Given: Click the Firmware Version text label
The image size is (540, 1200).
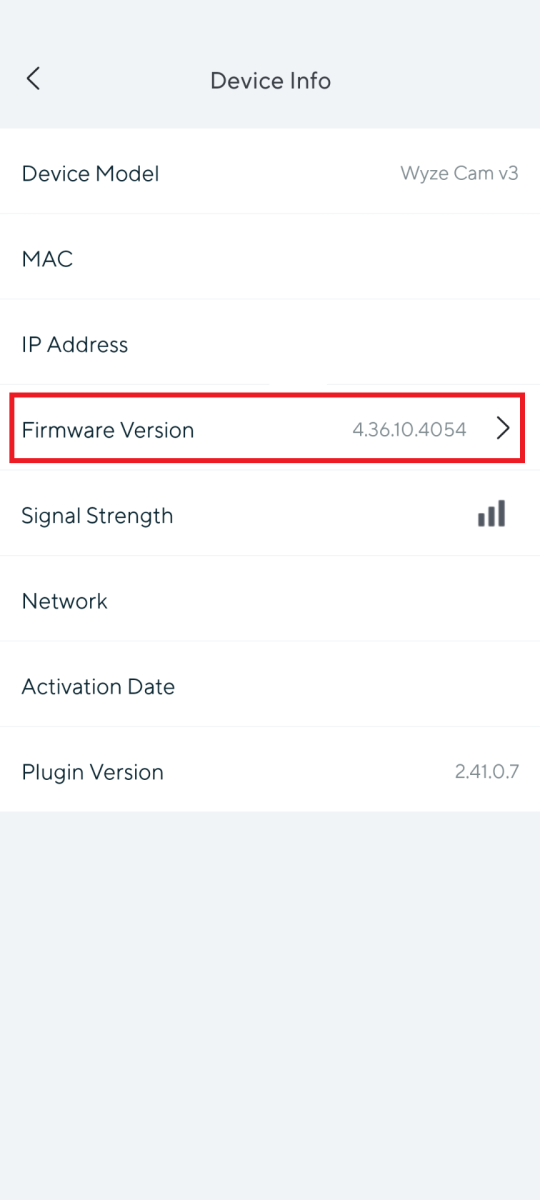Looking at the screenshot, I should click(x=108, y=430).
